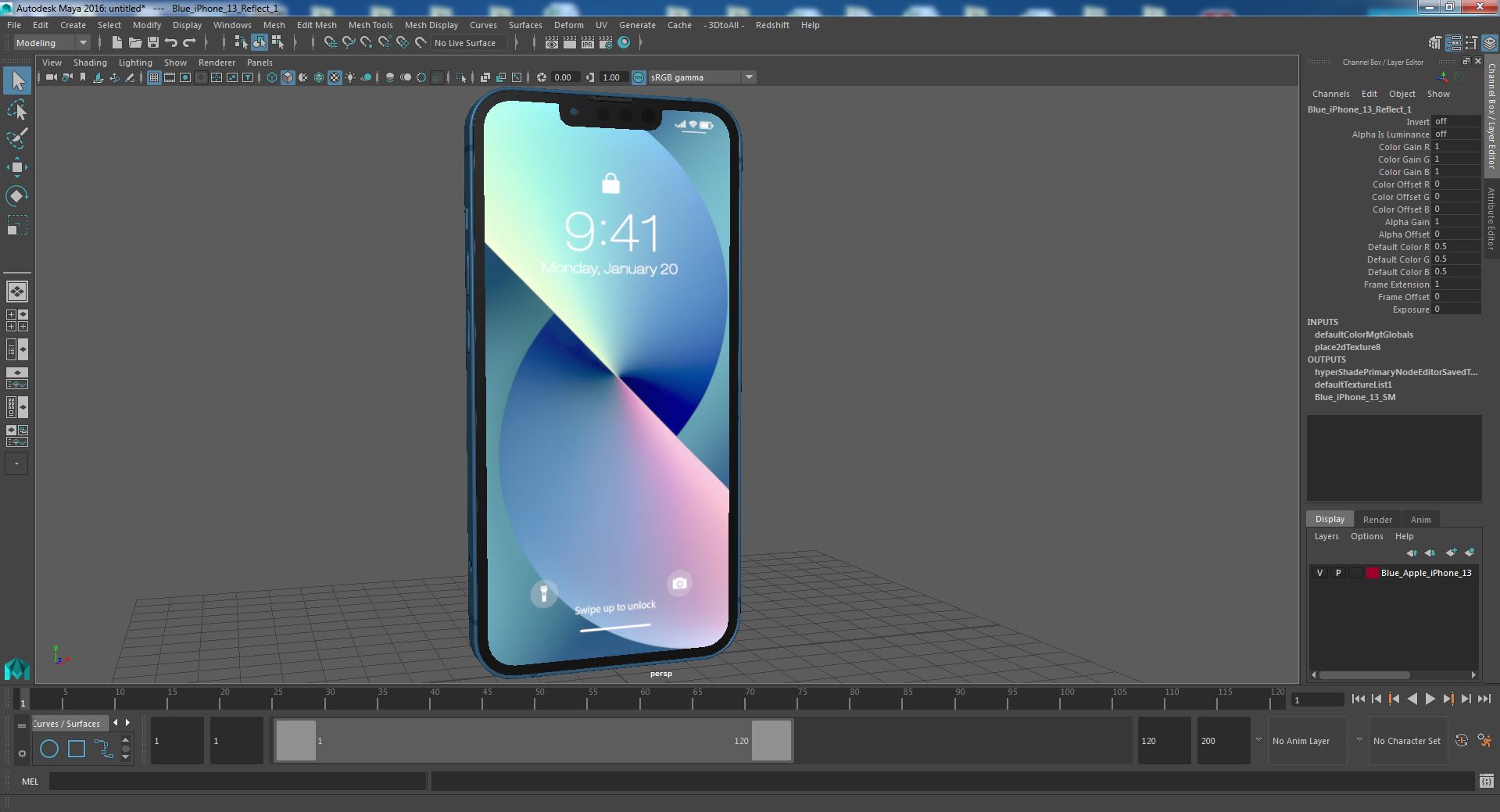Toggle snap to points magnet icon
The image size is (1500, 812).
pos(367,43)
